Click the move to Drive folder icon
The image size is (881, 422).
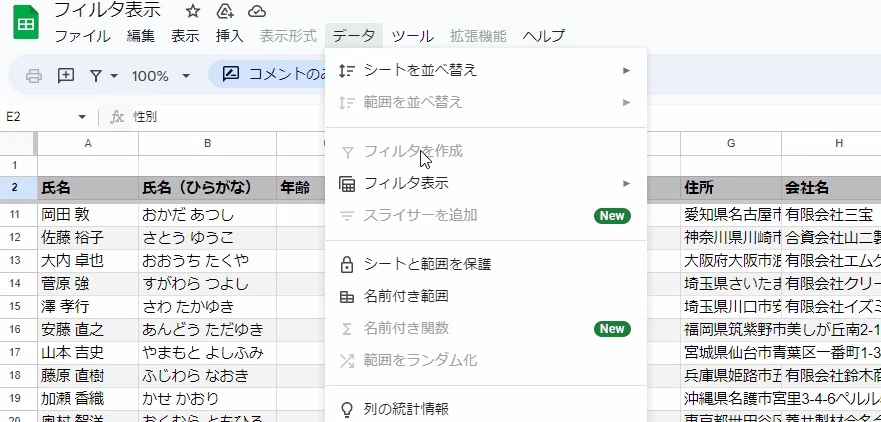click(x=225, y=11)
